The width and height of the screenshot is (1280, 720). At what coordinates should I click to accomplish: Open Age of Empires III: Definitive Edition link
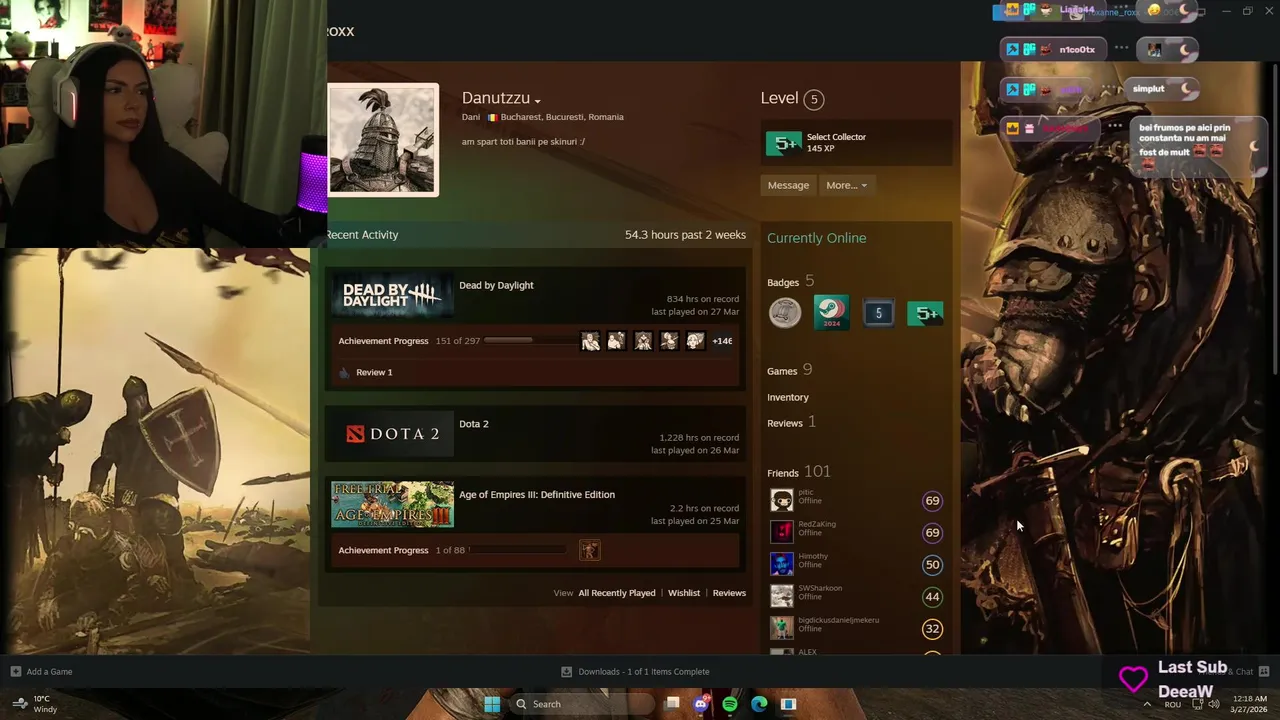pyautogui.click(x=537, y=495)
